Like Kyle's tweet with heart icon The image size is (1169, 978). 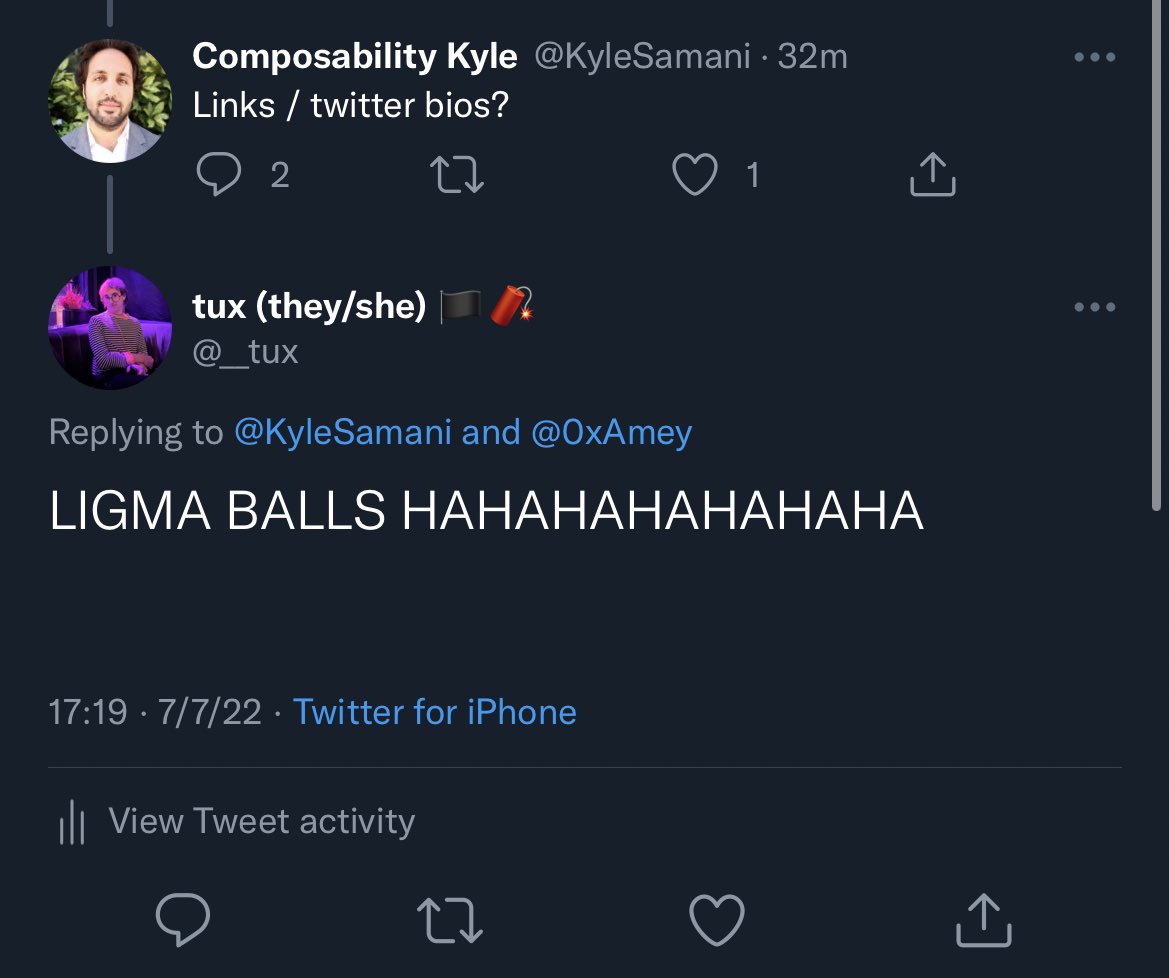pos(695,174)
